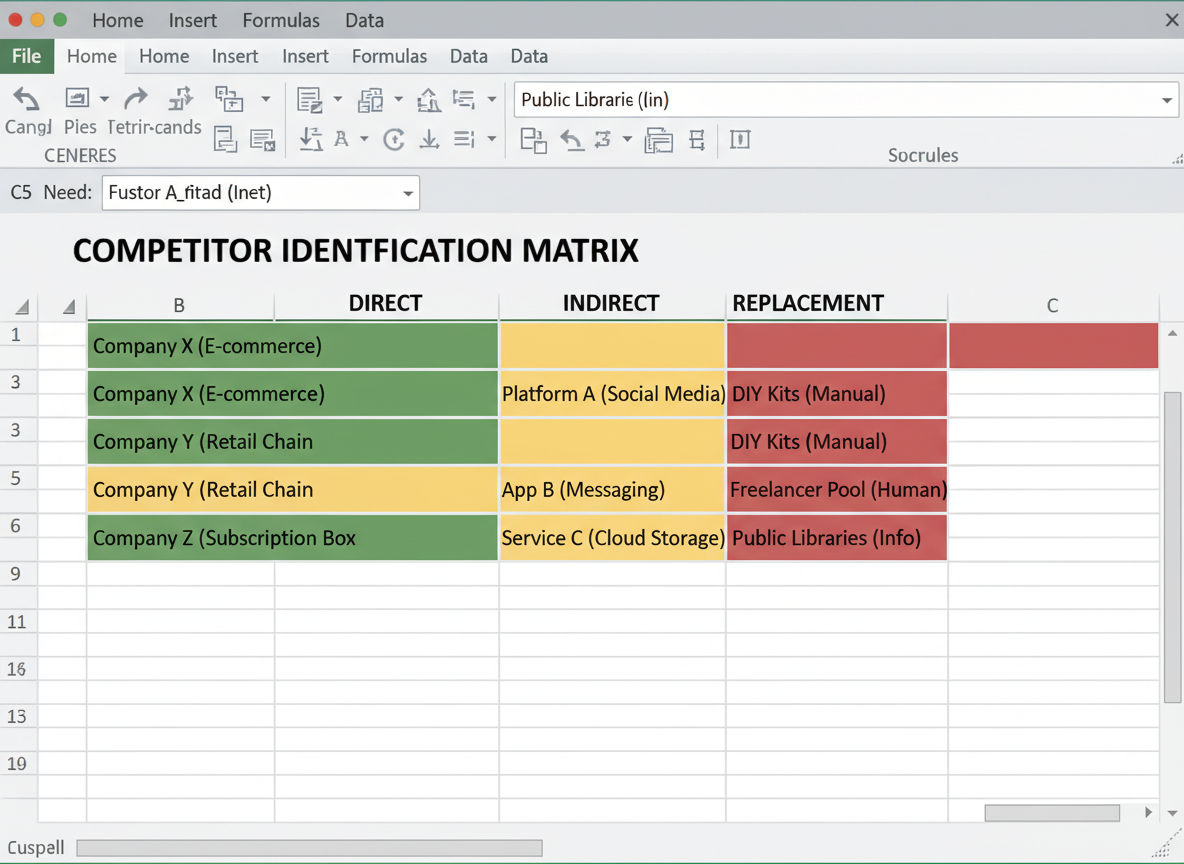Select the red cell in column C row 1
1184x864 pixels.
coord(1052,345)
